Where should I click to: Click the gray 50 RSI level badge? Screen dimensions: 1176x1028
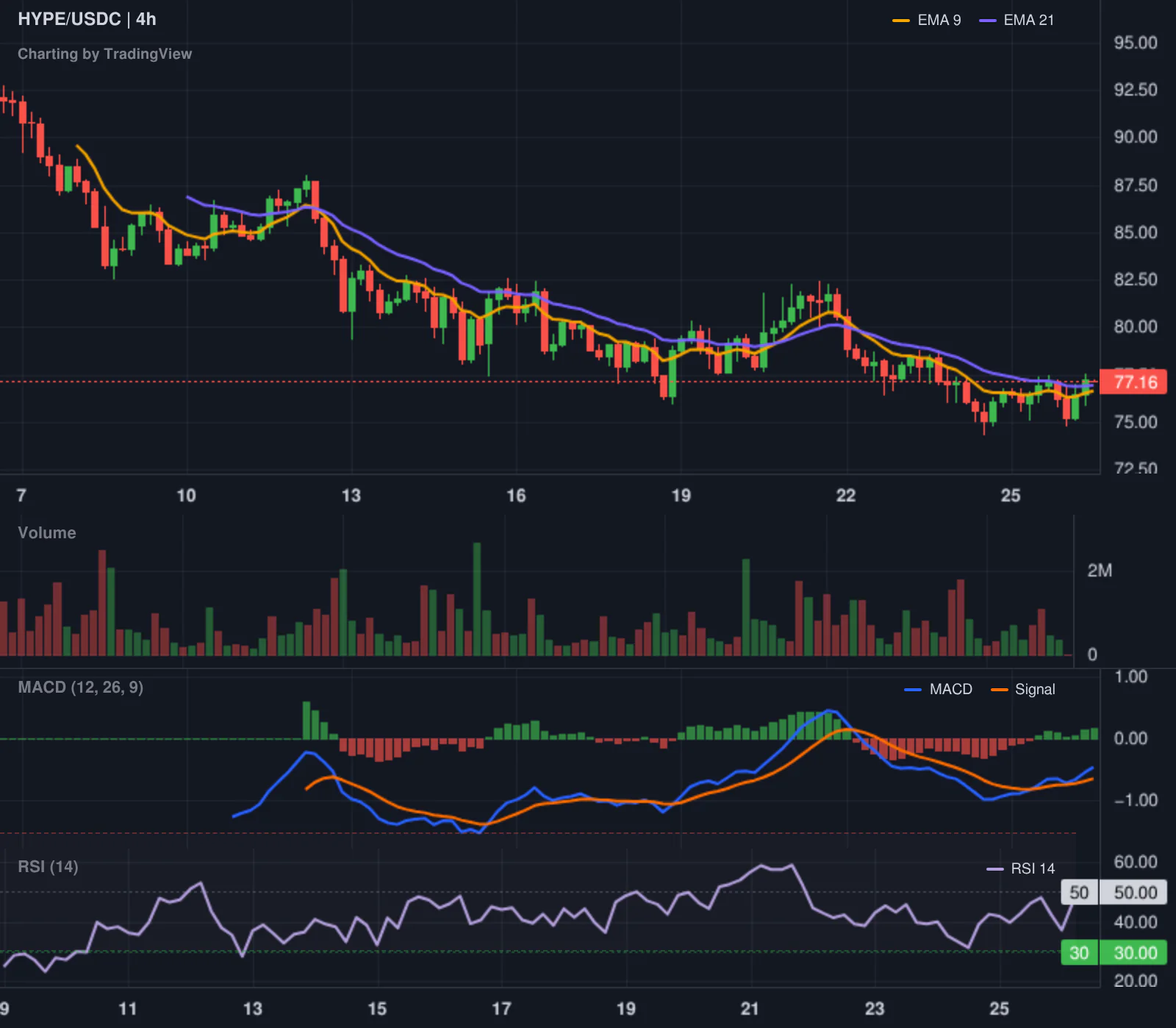1079,893
